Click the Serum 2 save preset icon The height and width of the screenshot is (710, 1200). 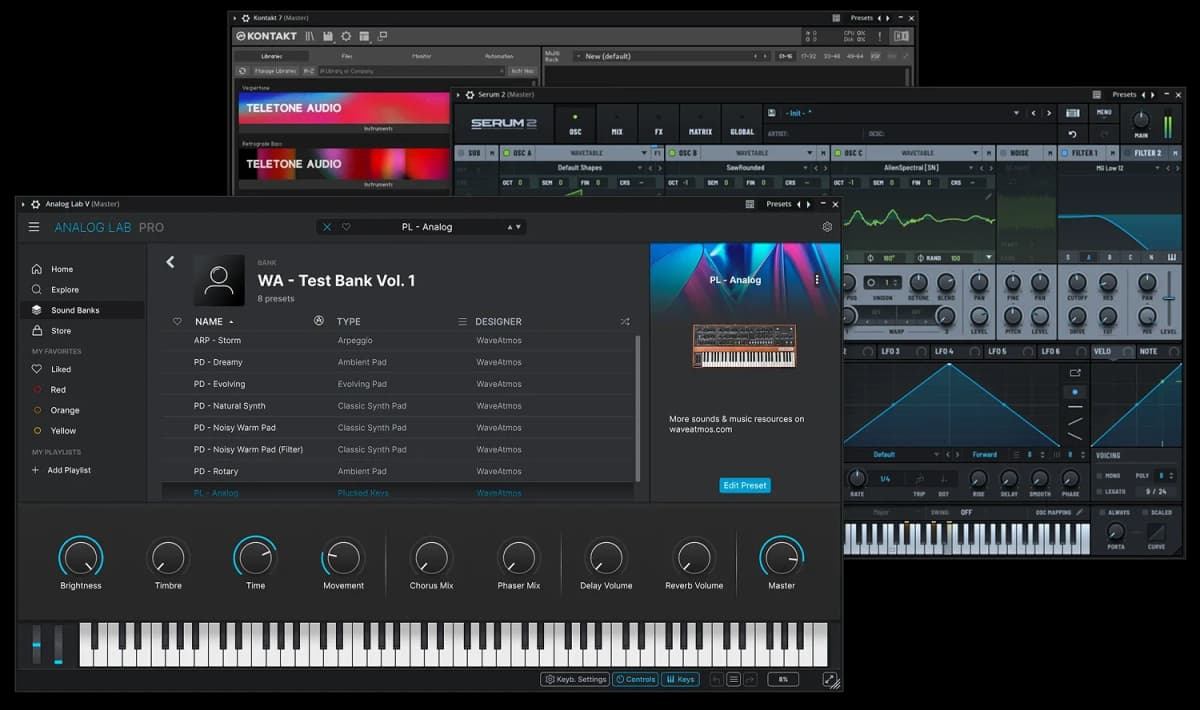[x=772, y=113]
